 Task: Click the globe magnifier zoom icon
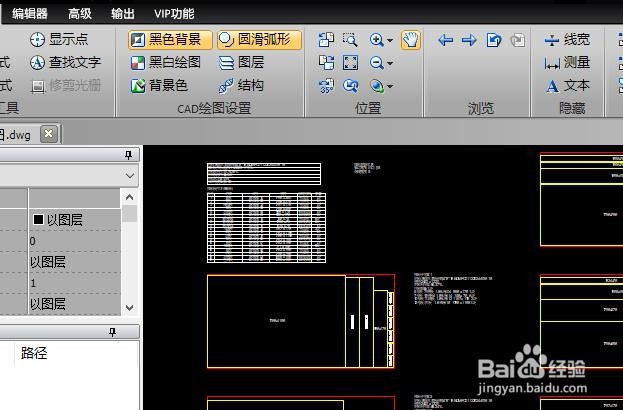click(376, 86)
